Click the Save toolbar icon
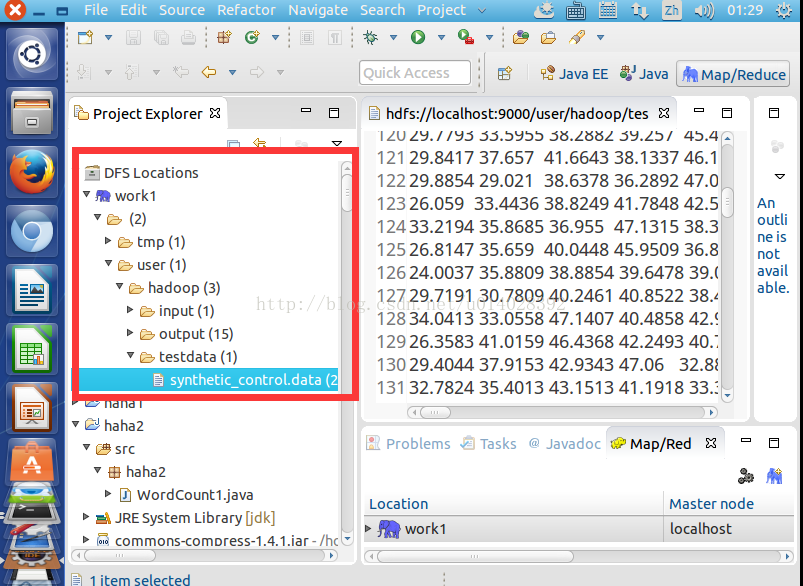The image size is (803, 586). (133, 37)
